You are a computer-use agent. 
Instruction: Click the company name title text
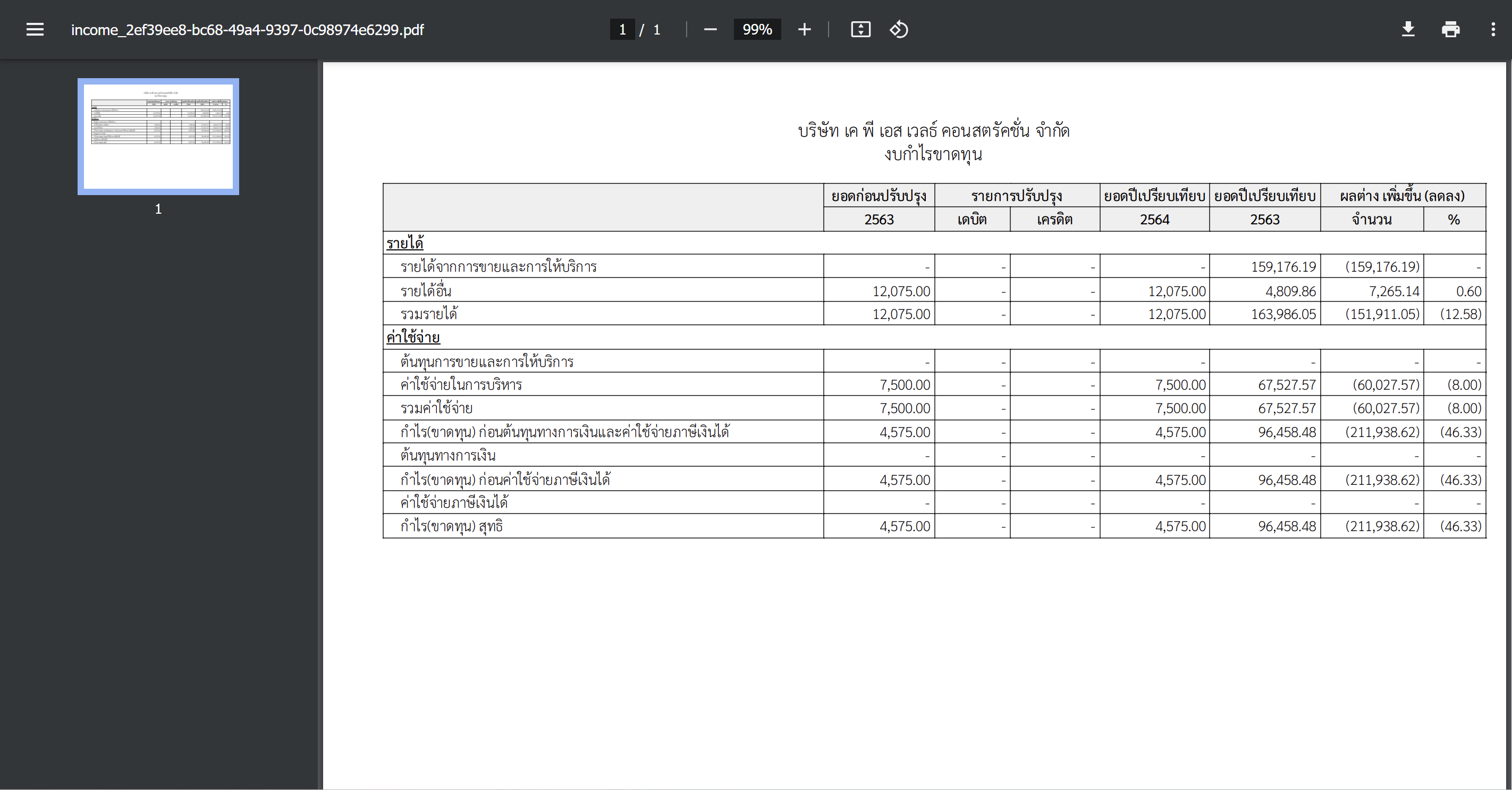tap(933, 130)
